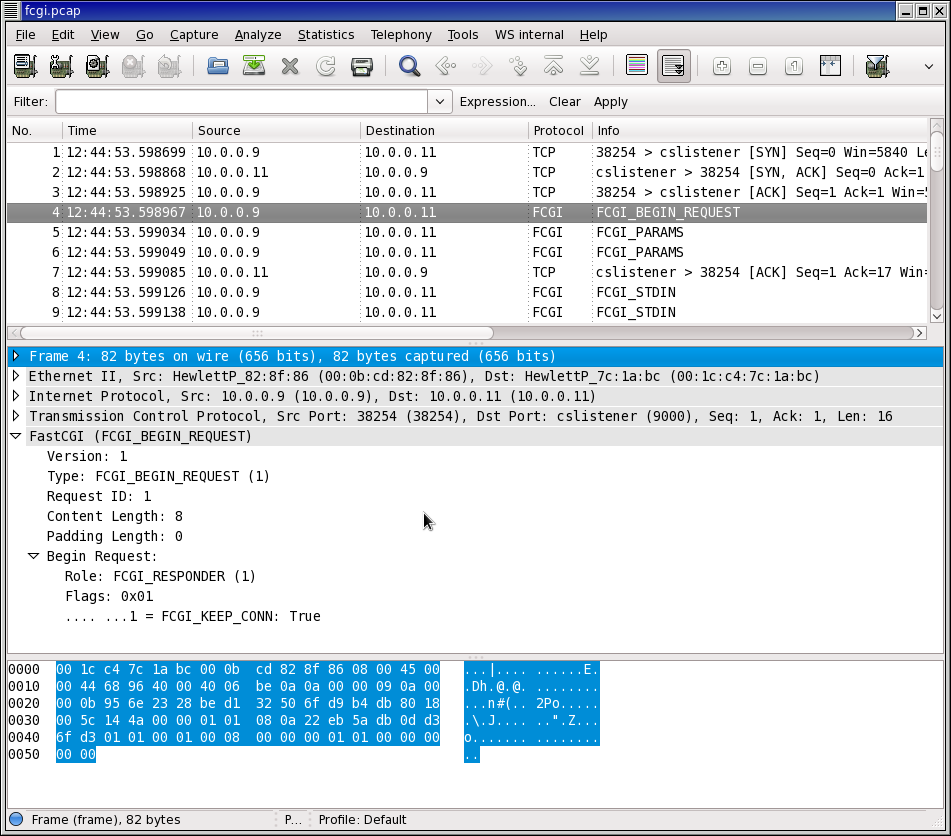951x836 pixels.
Task: Jump to last packet icon
Action: 589,66
